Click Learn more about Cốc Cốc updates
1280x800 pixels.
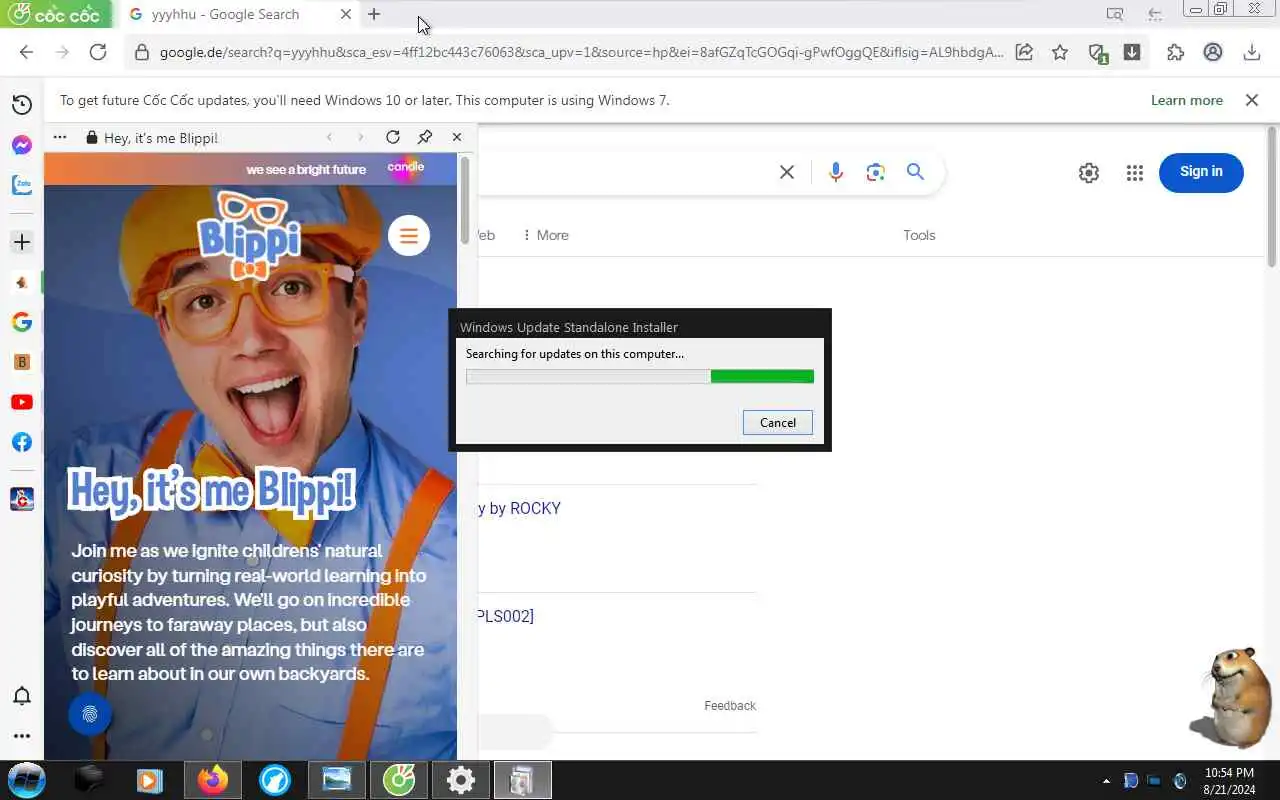pos(1187,100)
